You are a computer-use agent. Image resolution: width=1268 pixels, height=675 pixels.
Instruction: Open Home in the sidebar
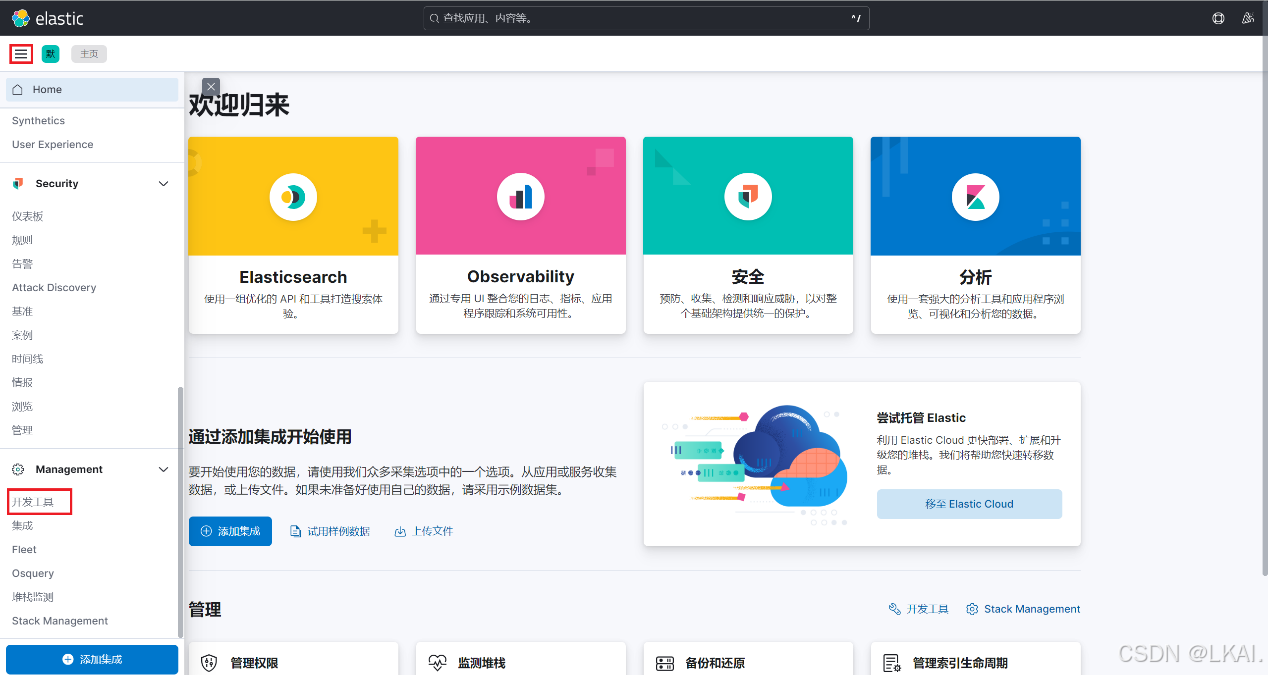92,89
